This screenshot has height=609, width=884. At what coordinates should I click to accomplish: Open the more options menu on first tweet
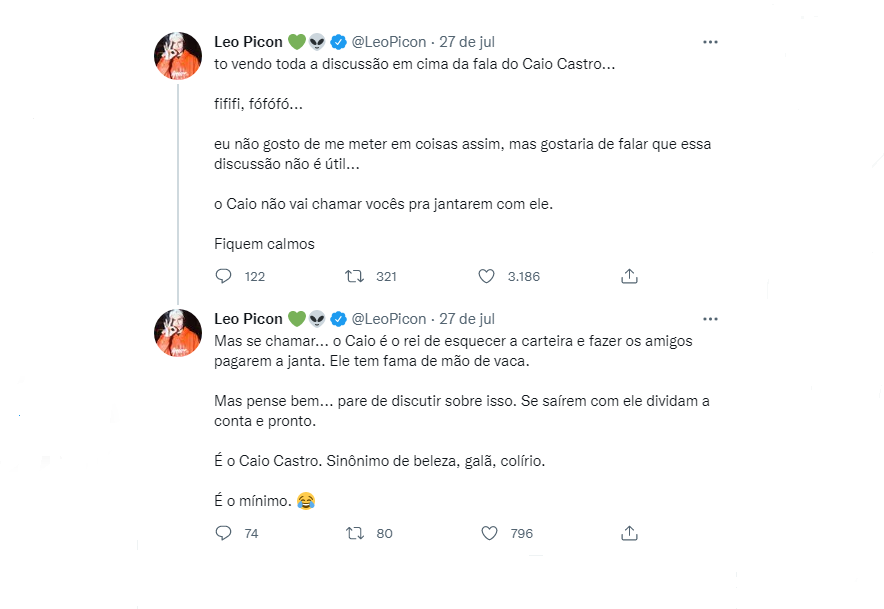(x=710, y=42)
